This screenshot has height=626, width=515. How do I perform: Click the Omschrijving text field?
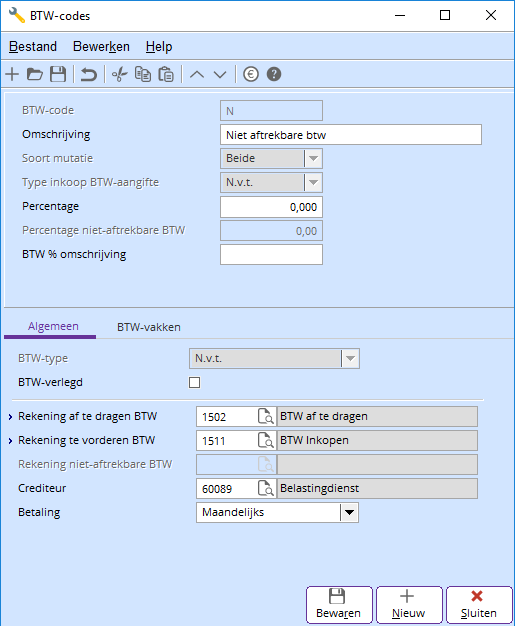(351, 135)
